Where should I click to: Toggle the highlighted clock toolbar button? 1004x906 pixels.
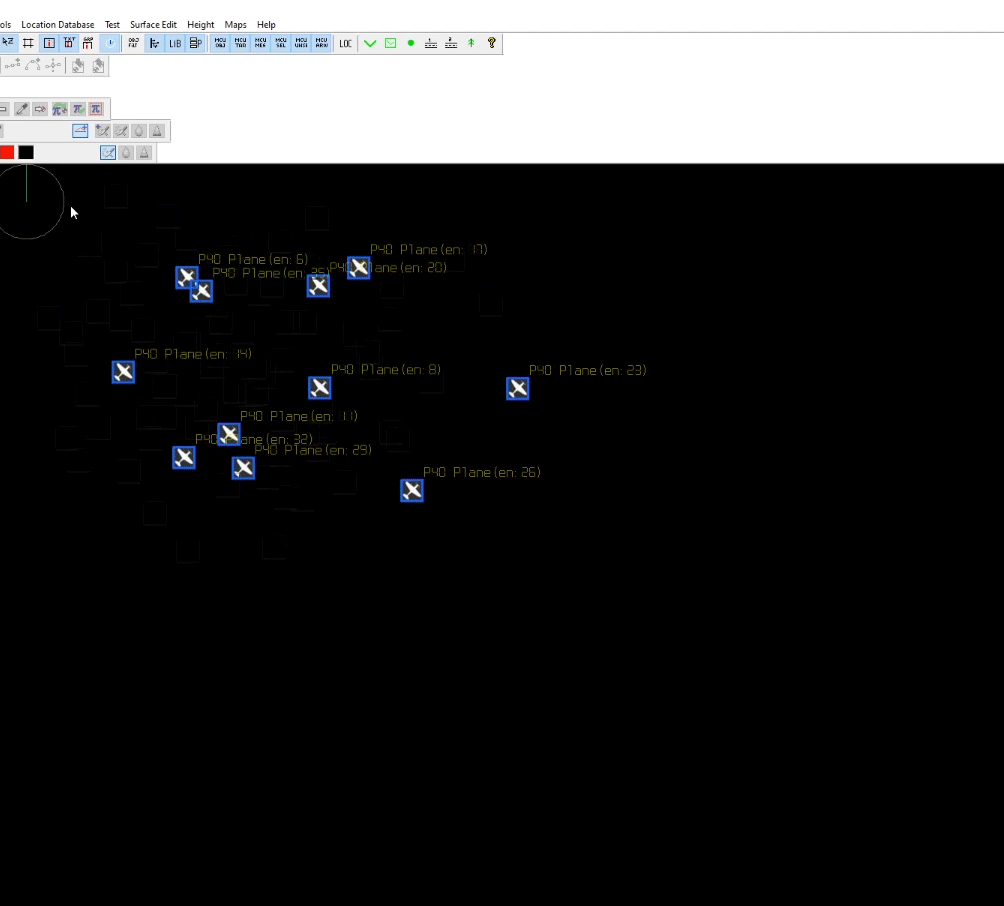click(x=109, y=43)
